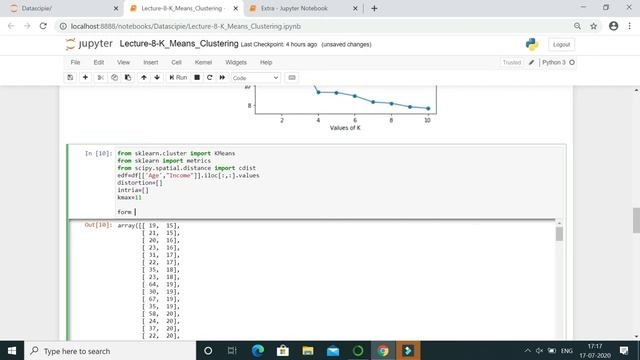The image size is (640, 360).
Task: Open the Help menu
Action: coord(266,62)
